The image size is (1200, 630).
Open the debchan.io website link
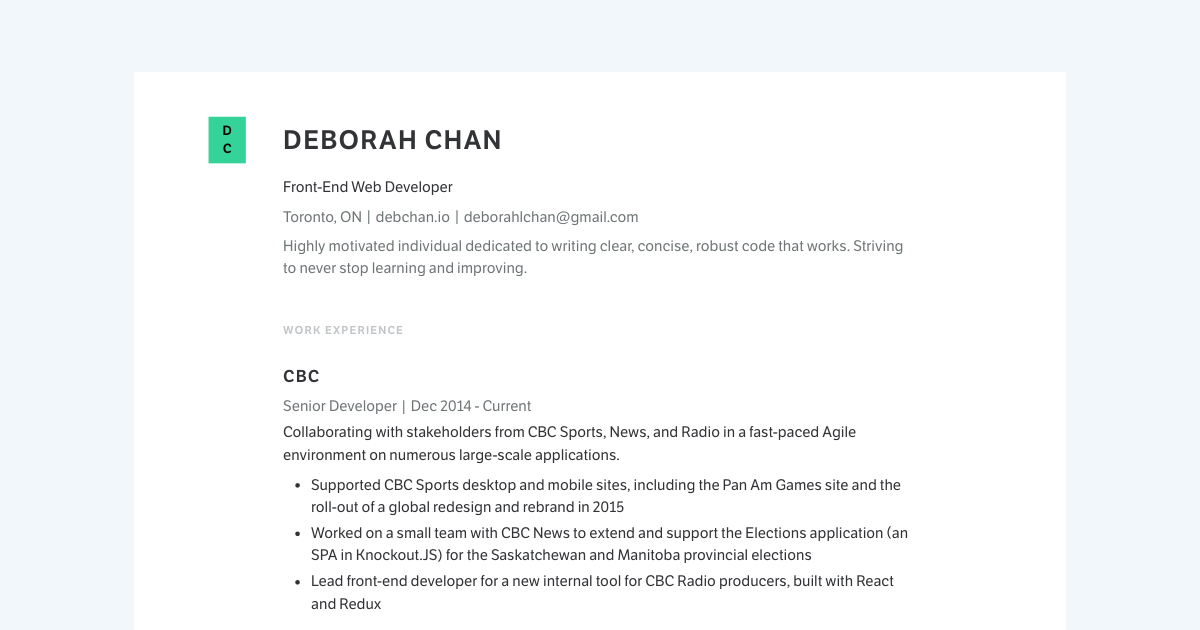click(x=412, y=217)
